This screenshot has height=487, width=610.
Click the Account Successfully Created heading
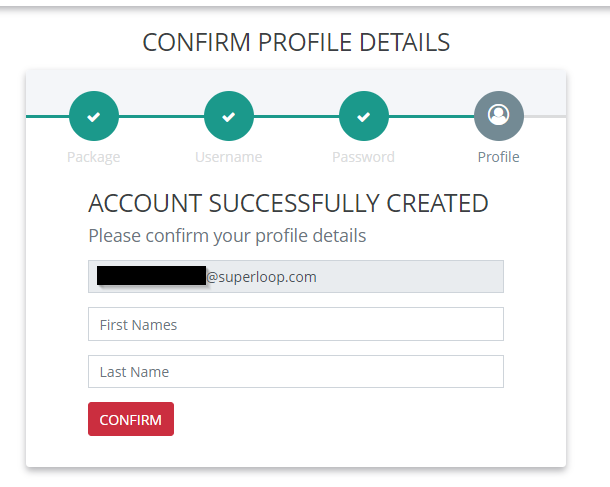(x=288, y=204)
